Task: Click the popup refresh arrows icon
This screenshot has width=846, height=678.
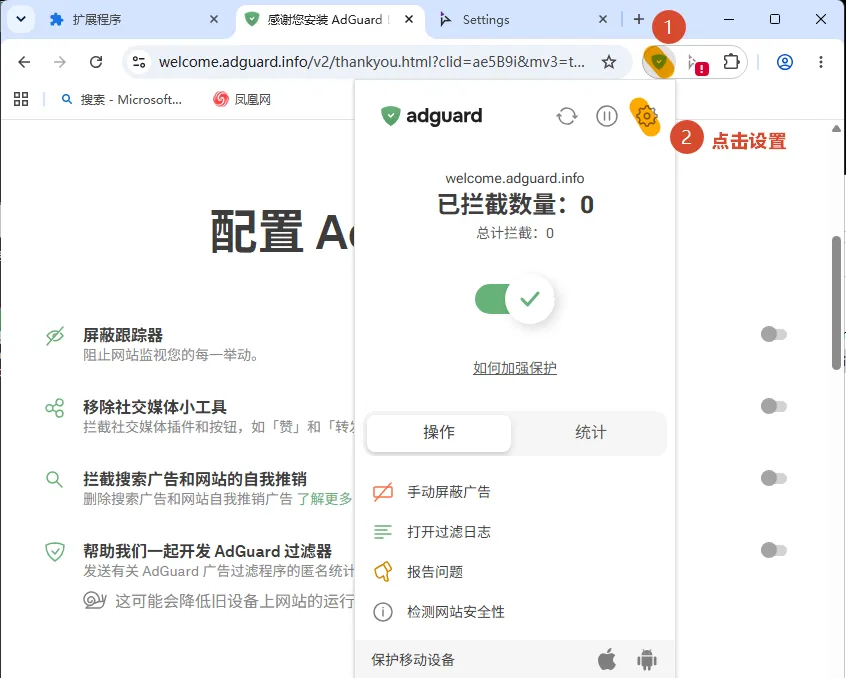Action: tap(567, 116)
